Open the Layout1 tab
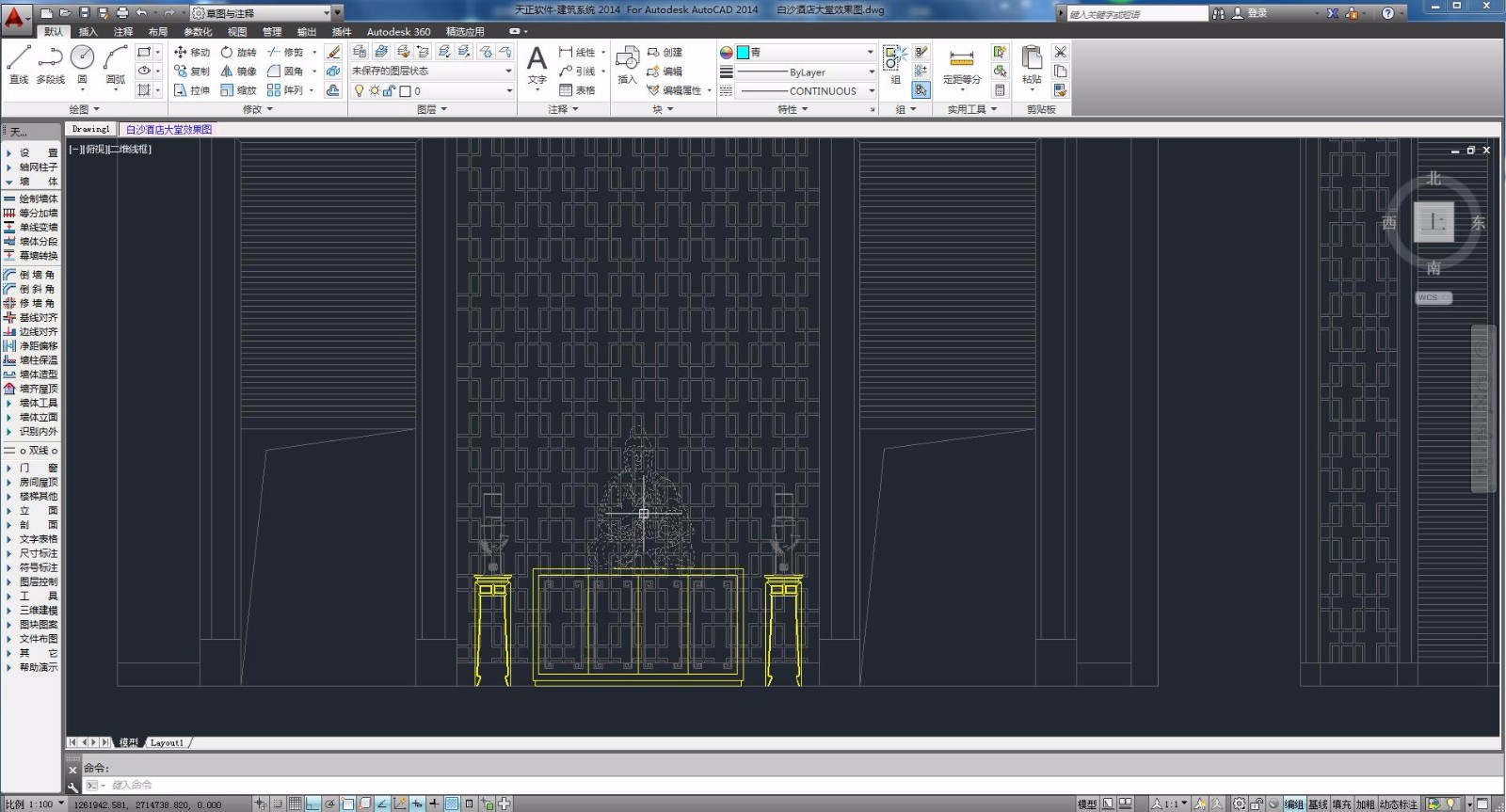The height and width of the screenshot is (812, 1506). click(168, 743)
